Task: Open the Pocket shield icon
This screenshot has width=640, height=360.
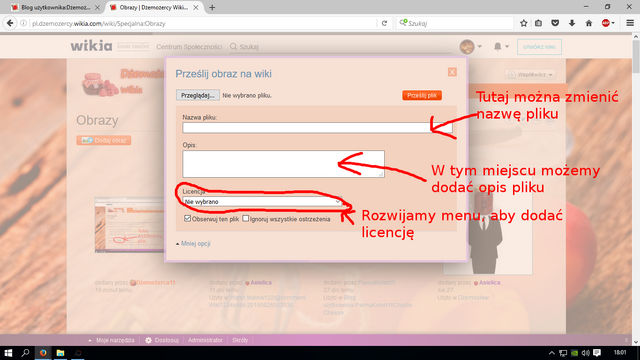Action: tap(555, 23)
